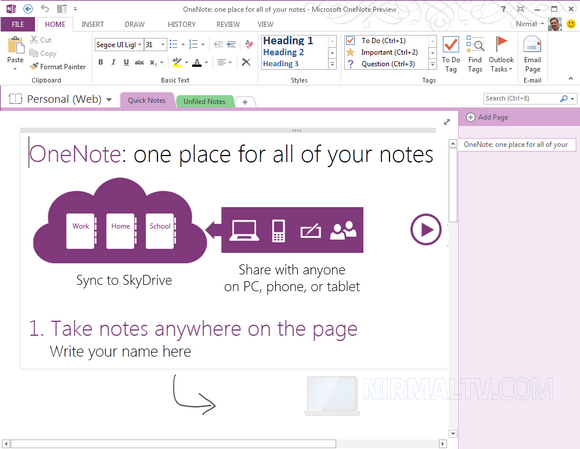
Task: Open 'OneNote: one place for all' page
Action: click(517, 145)
